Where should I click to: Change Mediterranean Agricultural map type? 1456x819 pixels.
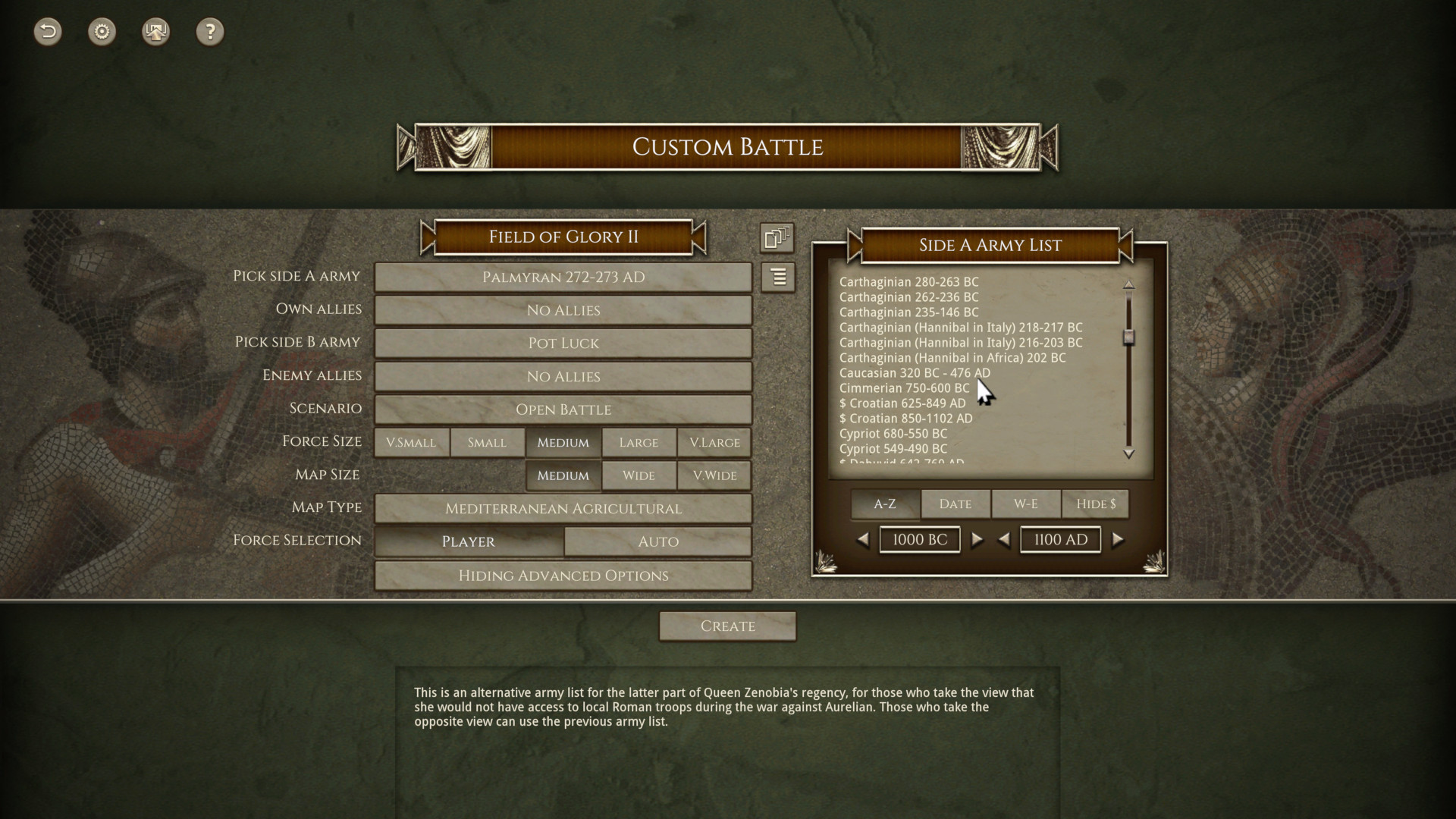coord(563,509)
